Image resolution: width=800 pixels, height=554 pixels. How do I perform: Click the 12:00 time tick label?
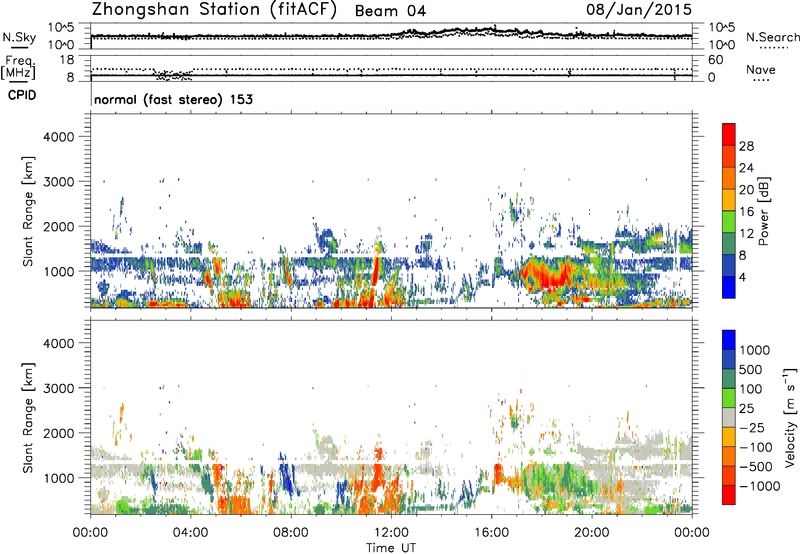pos(391,533)
